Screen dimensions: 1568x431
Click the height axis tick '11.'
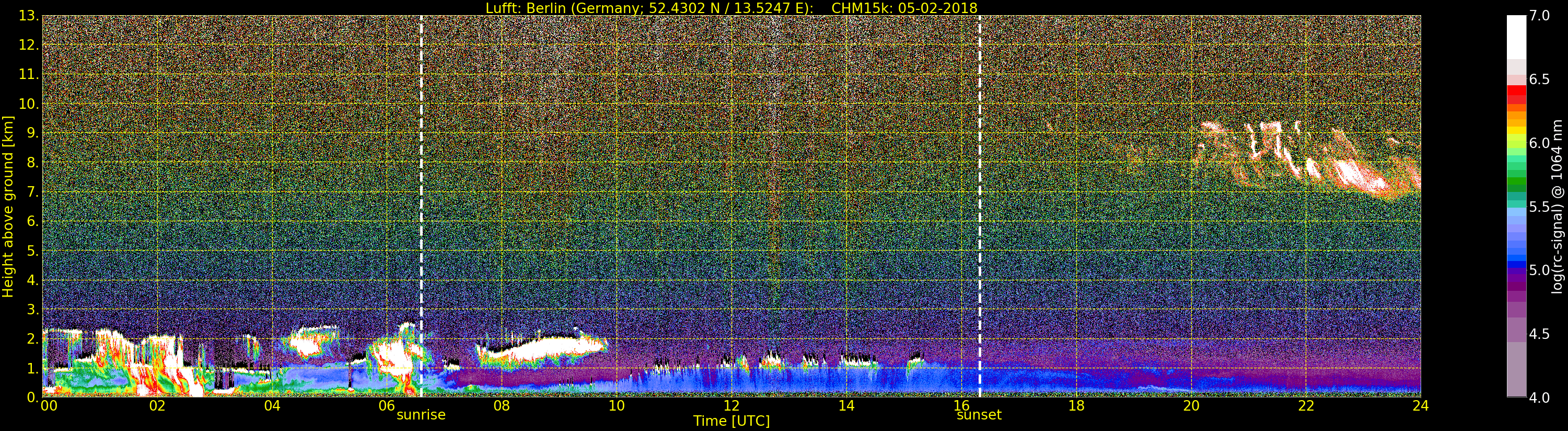point(28,74)
